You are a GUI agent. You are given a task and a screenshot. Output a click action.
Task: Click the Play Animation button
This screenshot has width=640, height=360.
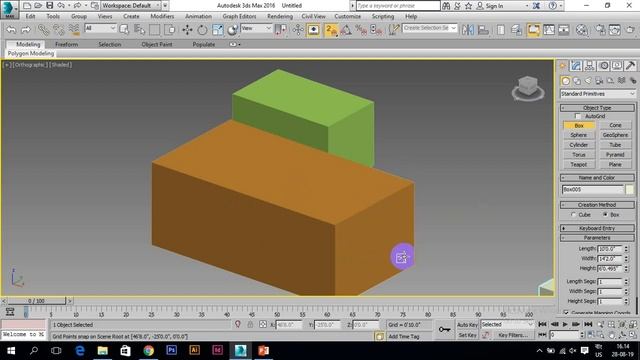click(x=565, y=324)
